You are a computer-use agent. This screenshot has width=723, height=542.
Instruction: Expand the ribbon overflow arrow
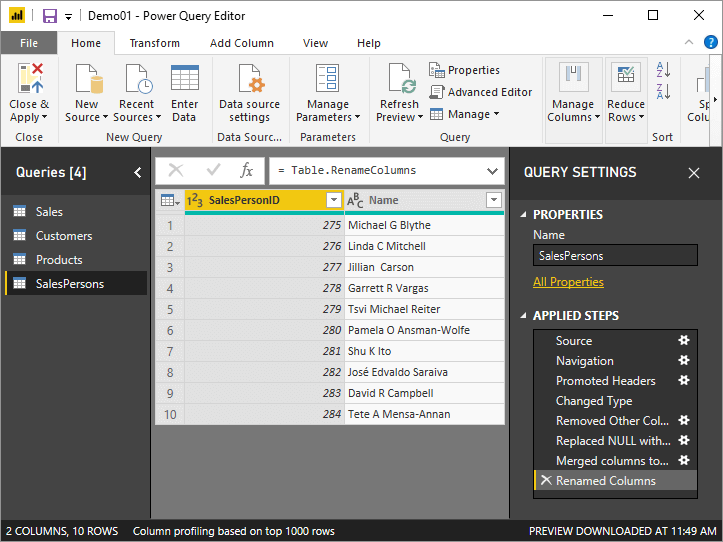pyautogui.click(x=715, y=99)
